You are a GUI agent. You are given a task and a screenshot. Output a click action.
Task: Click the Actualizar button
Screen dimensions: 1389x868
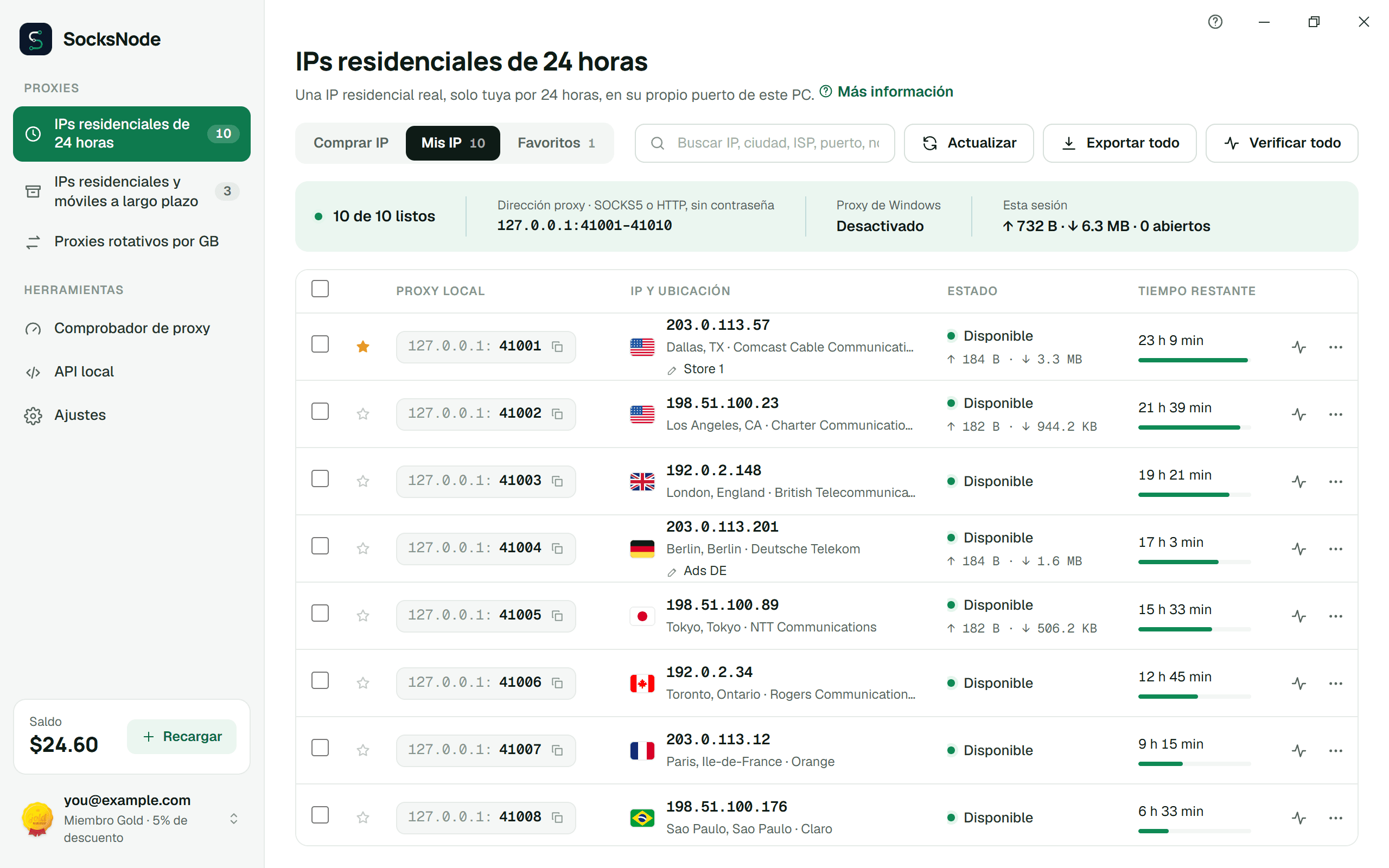[x=969, y=143]
